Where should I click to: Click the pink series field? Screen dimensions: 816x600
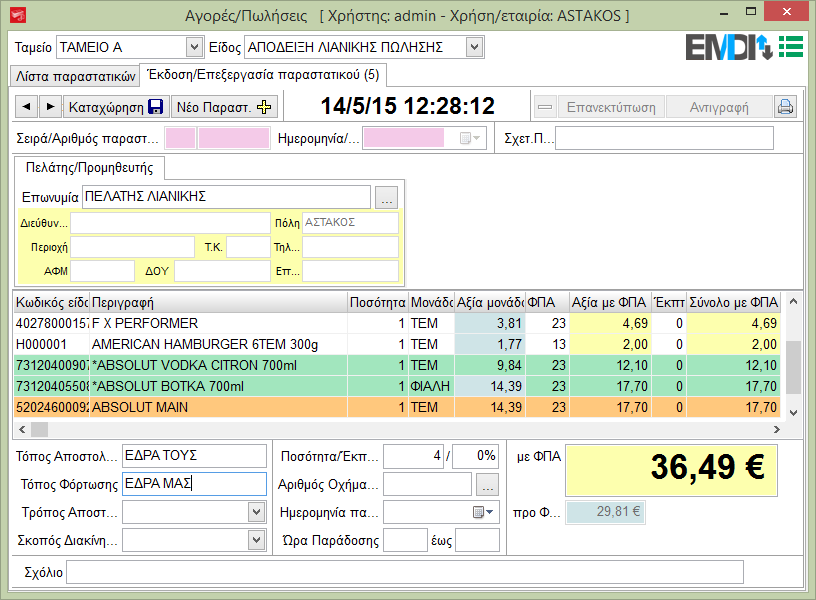point(180,138)
